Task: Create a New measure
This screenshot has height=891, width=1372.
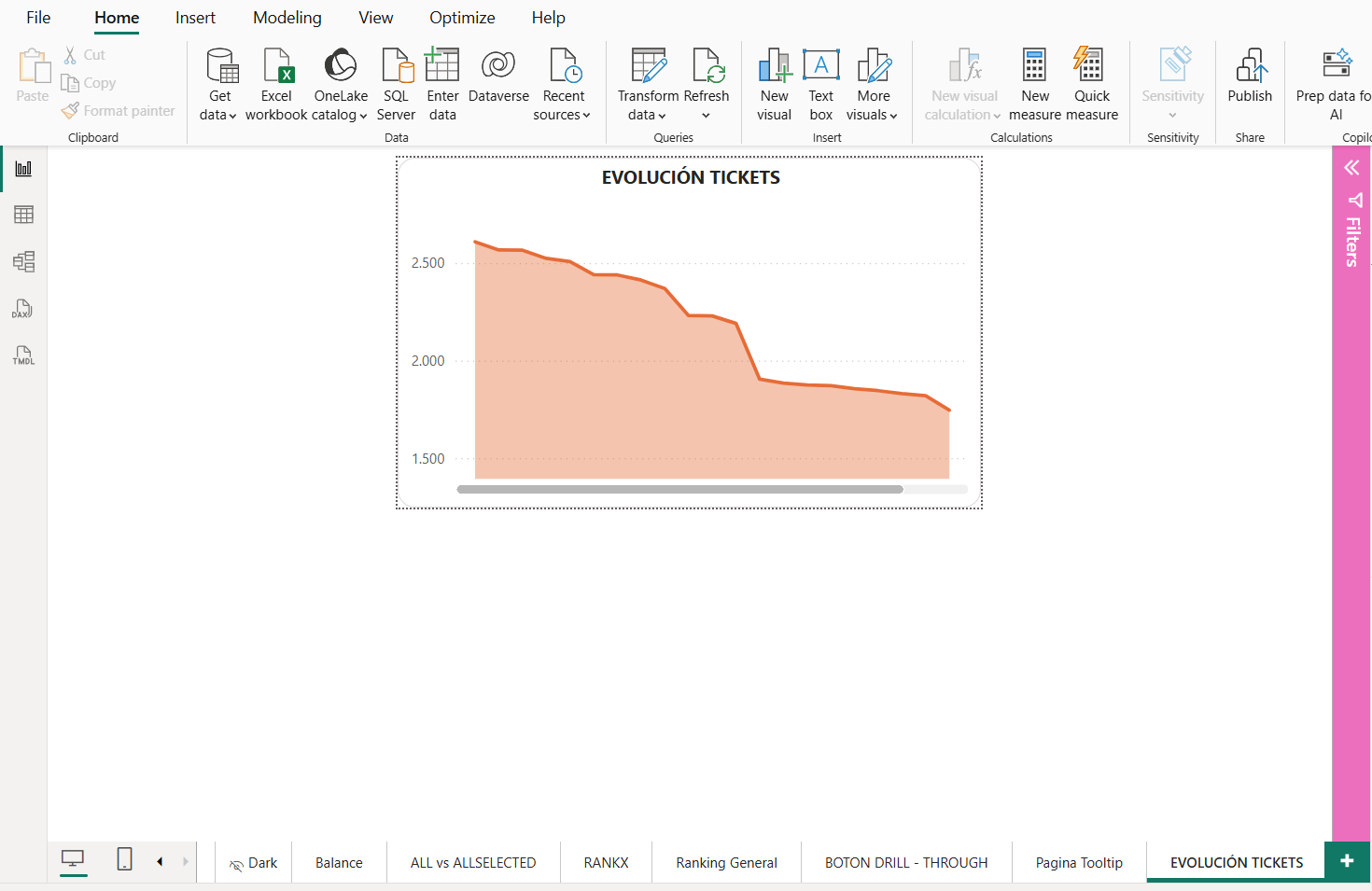Action: click(x=1034, y=84)
